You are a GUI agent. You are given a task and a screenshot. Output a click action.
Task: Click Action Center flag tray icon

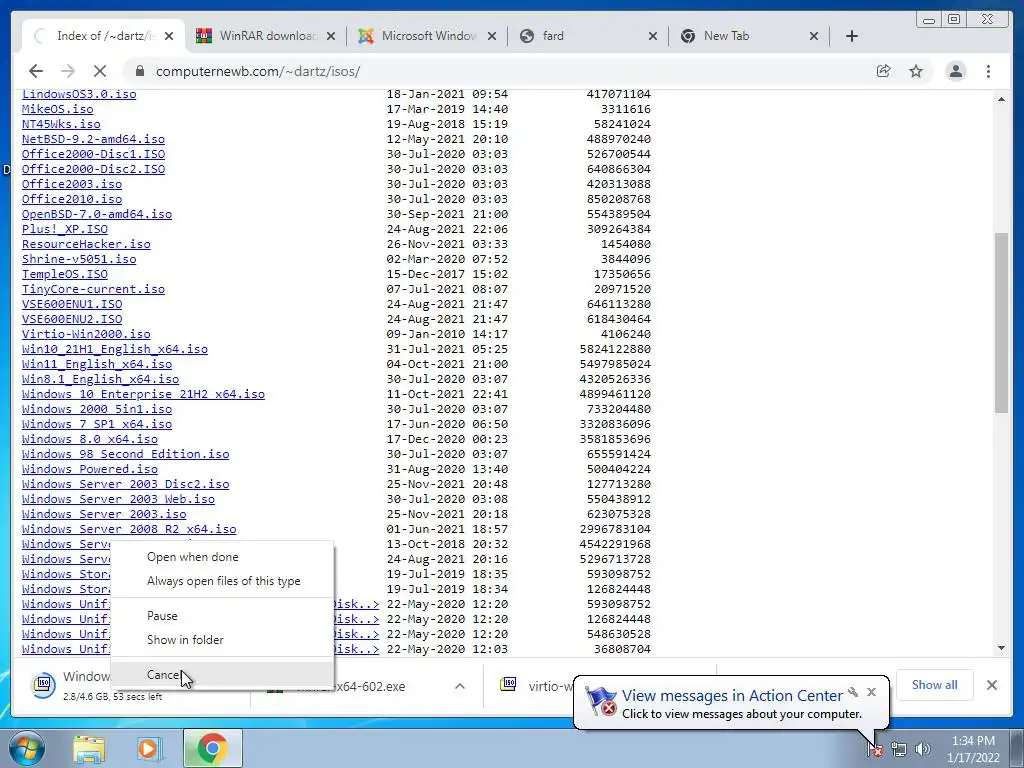click(875, 749)
